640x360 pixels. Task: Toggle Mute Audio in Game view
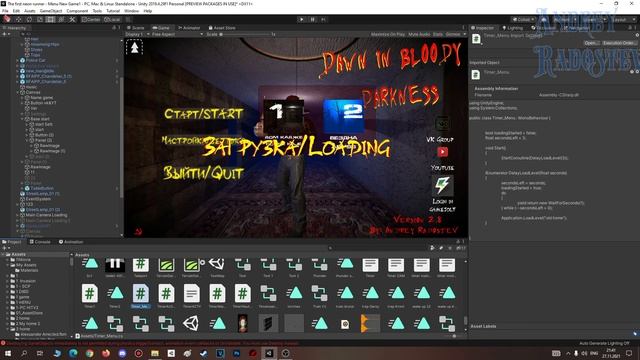419,34
